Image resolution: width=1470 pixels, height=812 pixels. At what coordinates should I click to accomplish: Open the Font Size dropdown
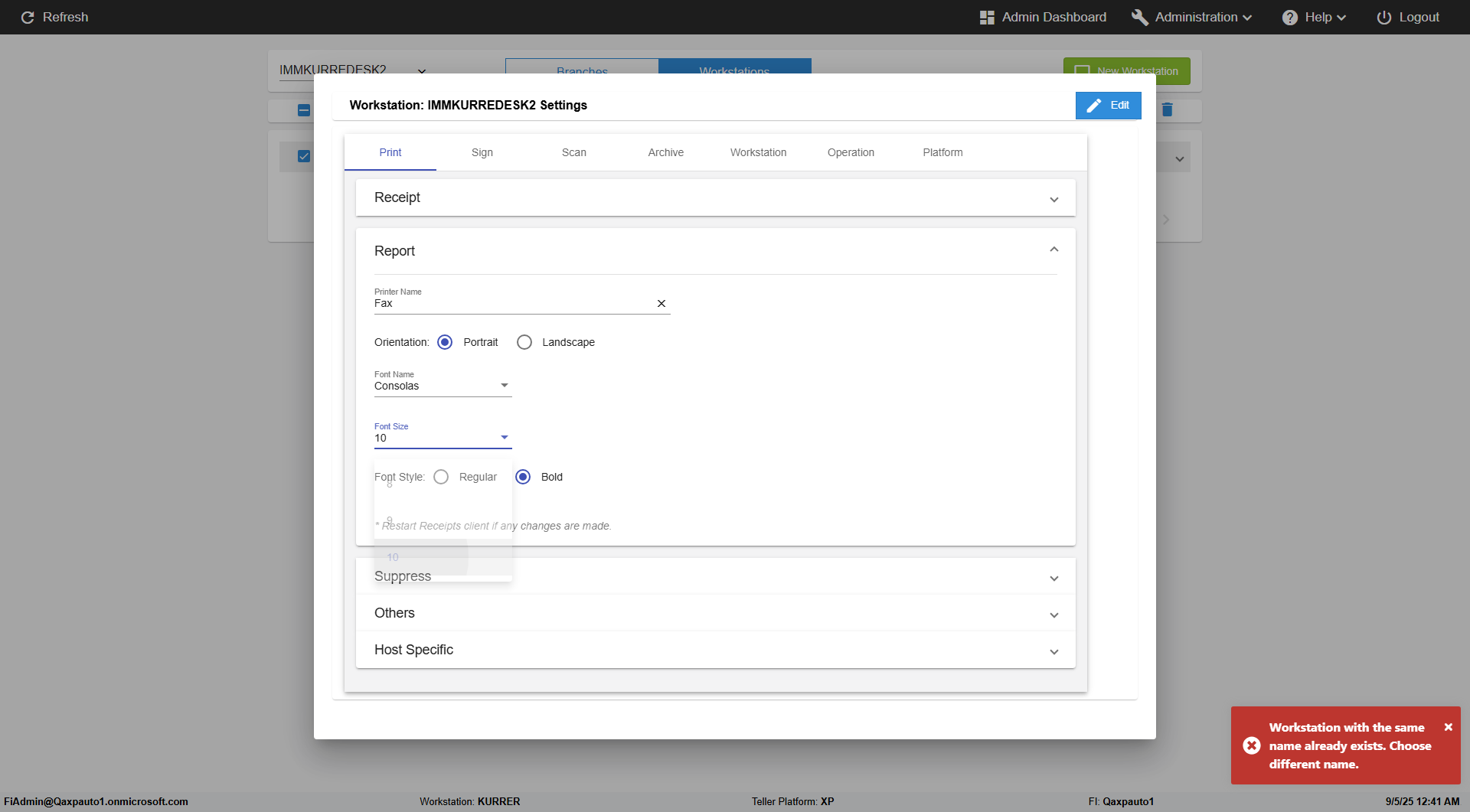point(443,437)
